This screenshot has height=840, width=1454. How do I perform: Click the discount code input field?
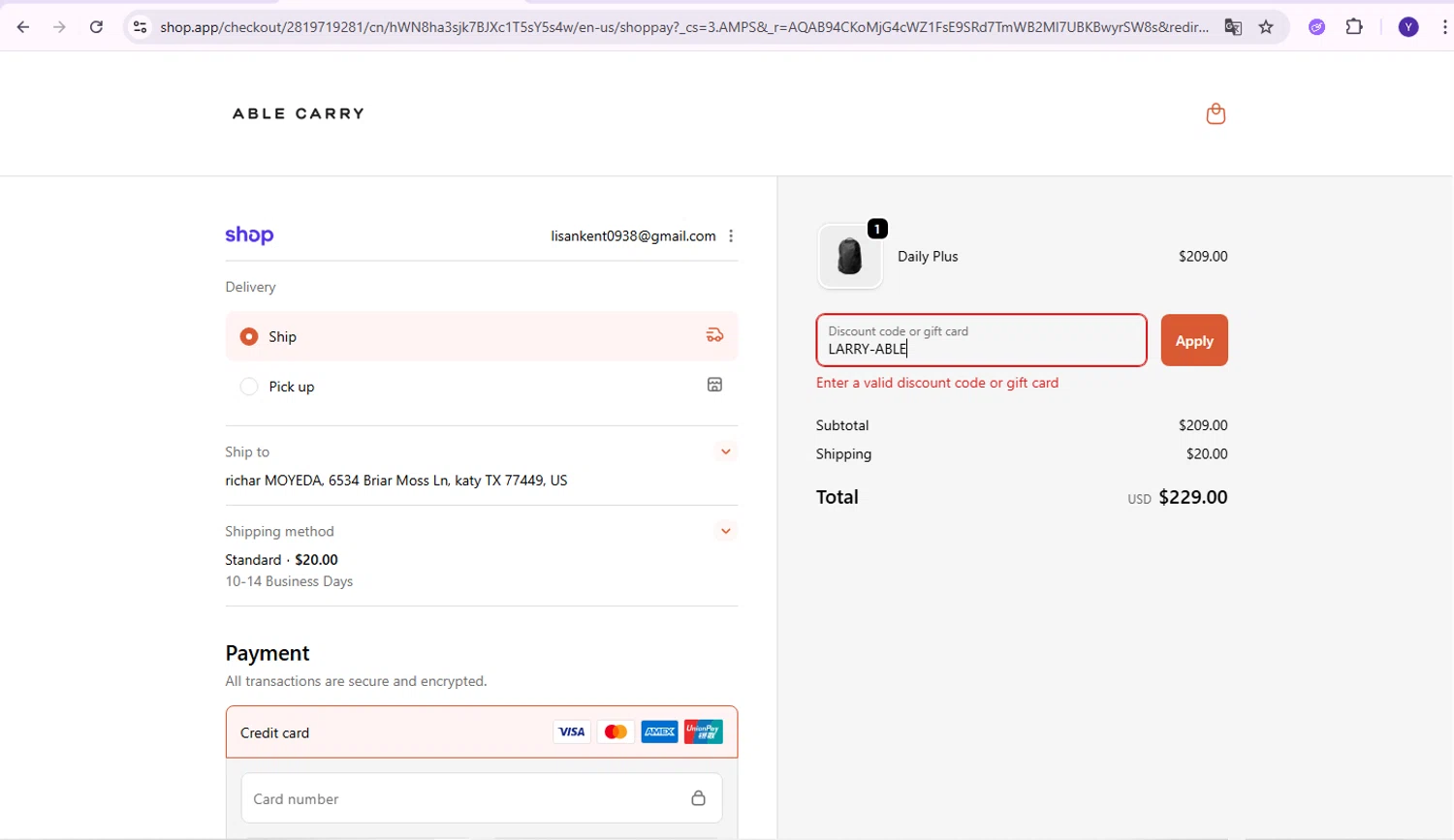(x=981, y=340)
